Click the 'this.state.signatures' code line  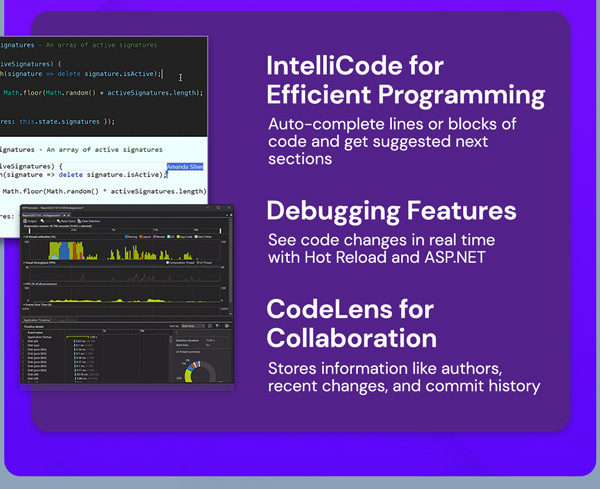(x=57, y=121)
